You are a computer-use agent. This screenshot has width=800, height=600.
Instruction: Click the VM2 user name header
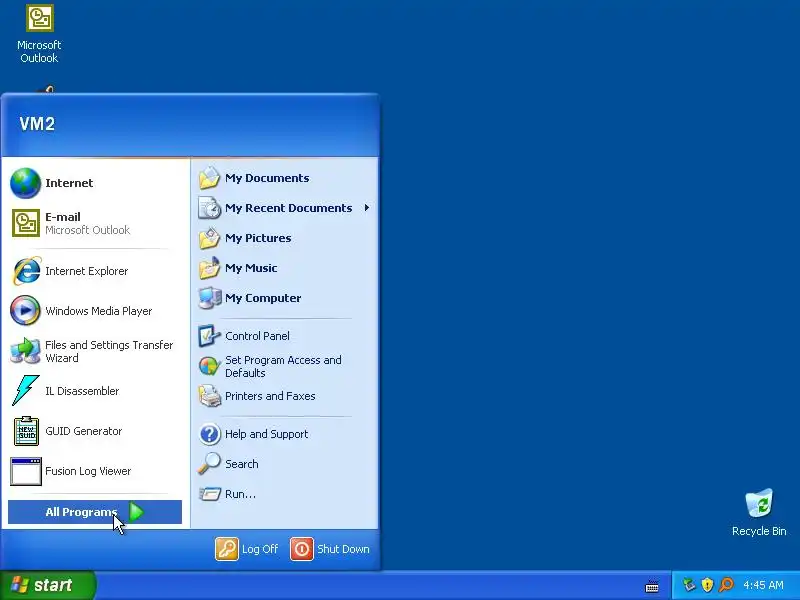pos(37,124)
